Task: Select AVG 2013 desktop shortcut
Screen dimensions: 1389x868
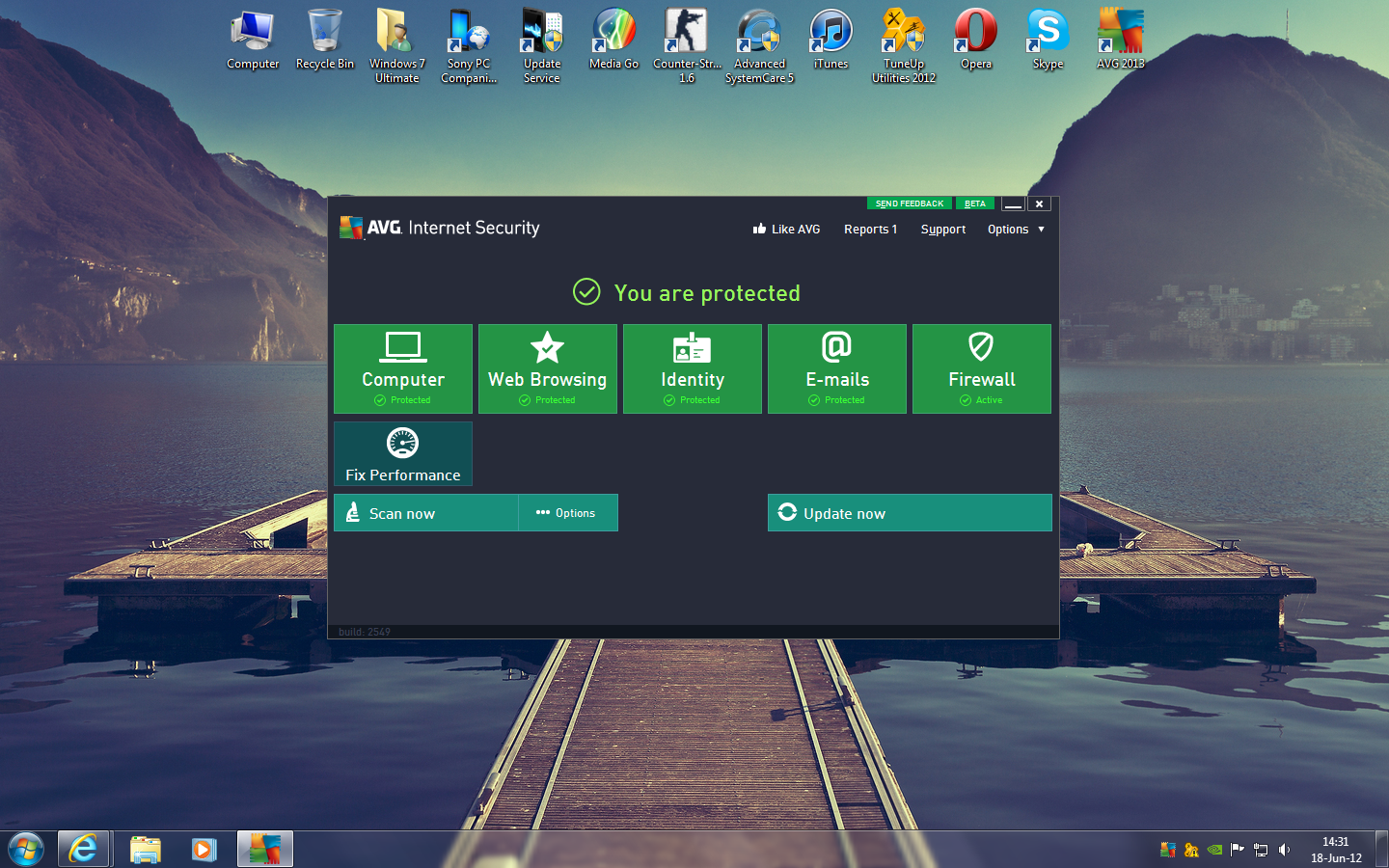Action: (1120, 41)
